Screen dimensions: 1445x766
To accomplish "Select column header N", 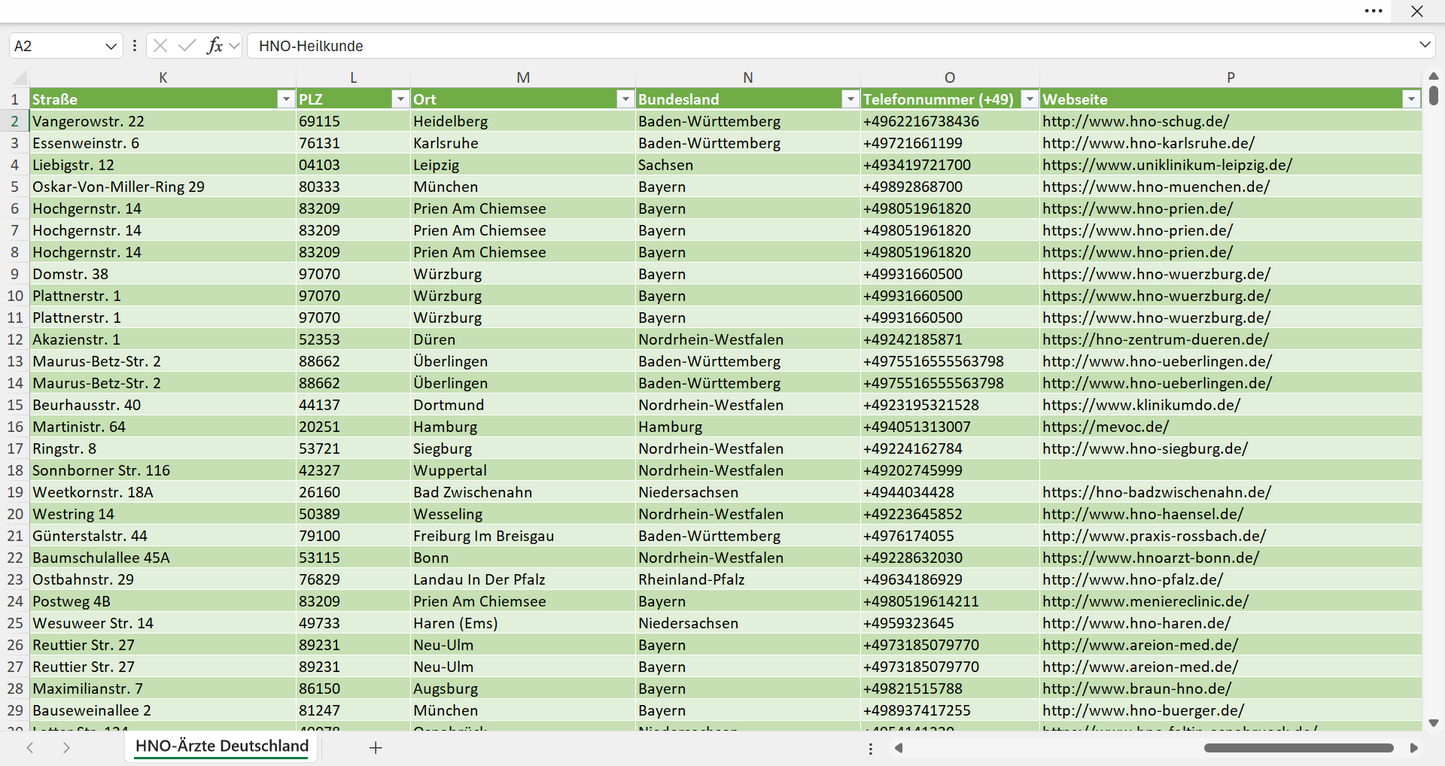I will [x=748, y=78].
